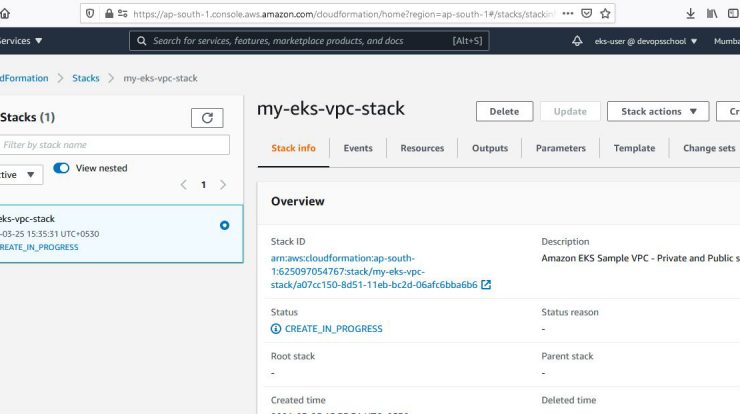The height and width of the screenshot is (414, 740).
Task: Open the tracking protection shield icon
Action: coord(90,14)
